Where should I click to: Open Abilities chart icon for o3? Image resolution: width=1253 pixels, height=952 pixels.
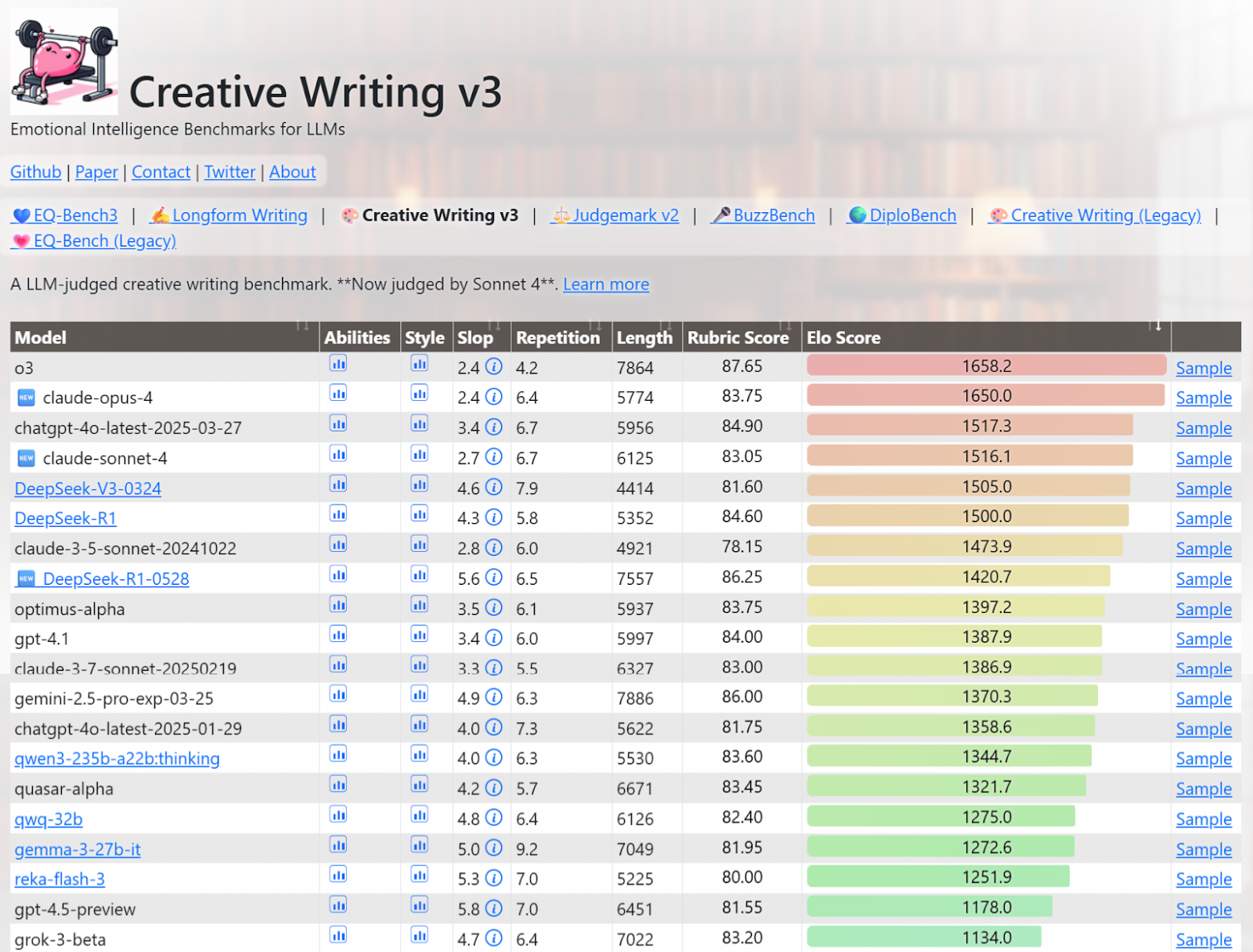point(338,364)
